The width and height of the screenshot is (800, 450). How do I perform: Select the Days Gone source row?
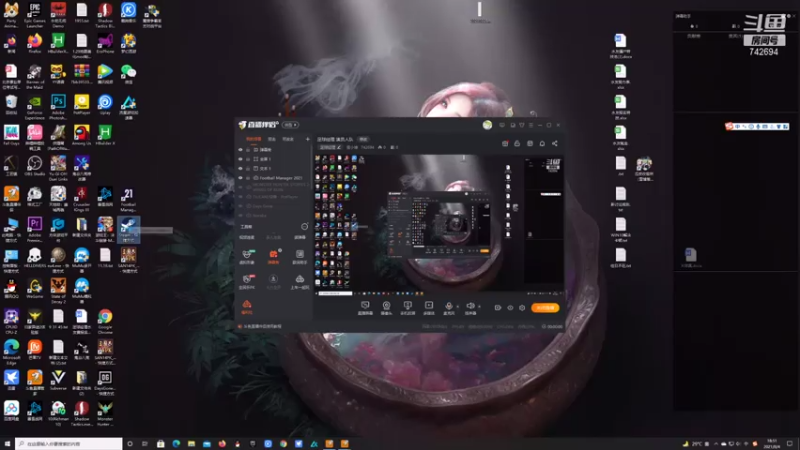[274, 206]
